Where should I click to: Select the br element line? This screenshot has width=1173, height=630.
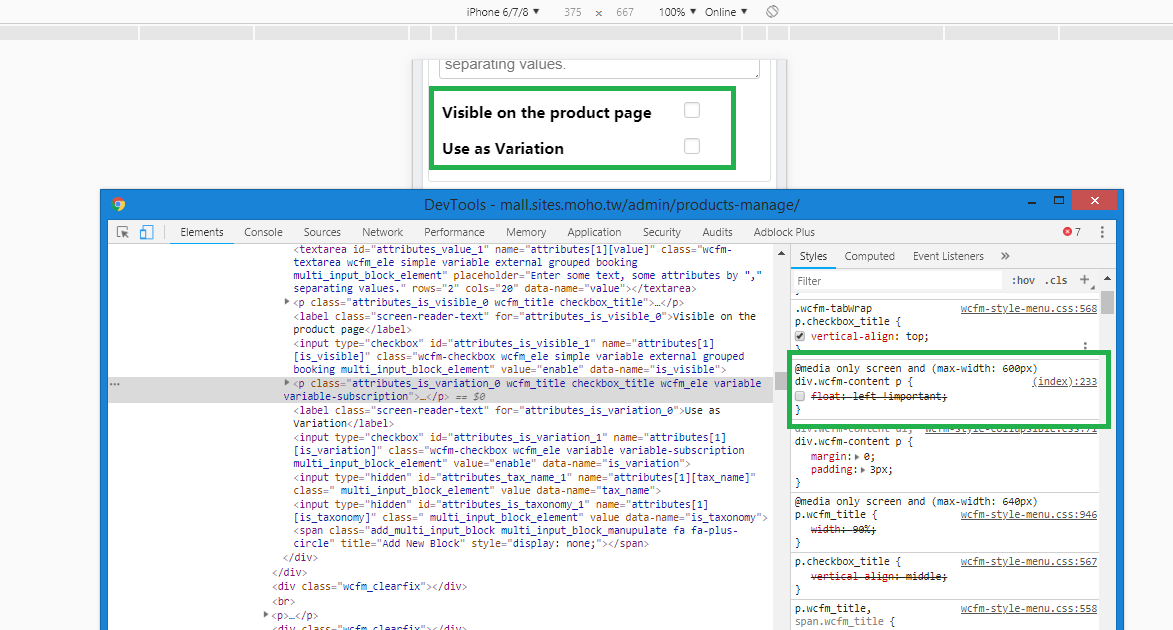tap(284, 601)
